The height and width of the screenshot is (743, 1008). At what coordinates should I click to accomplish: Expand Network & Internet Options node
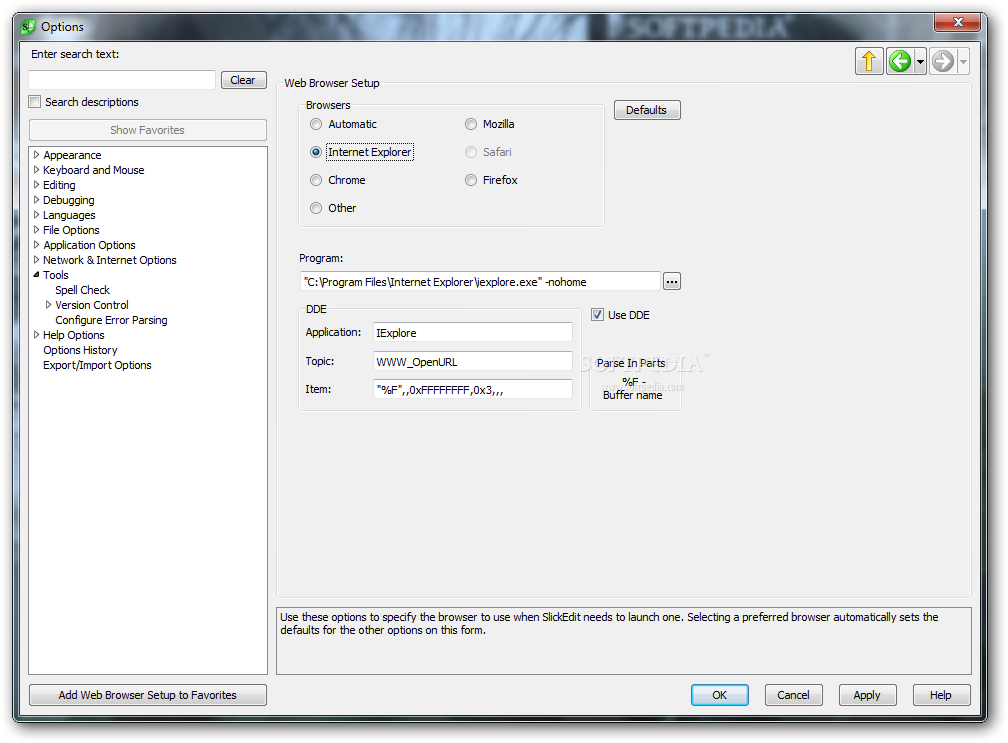[37, 260]
